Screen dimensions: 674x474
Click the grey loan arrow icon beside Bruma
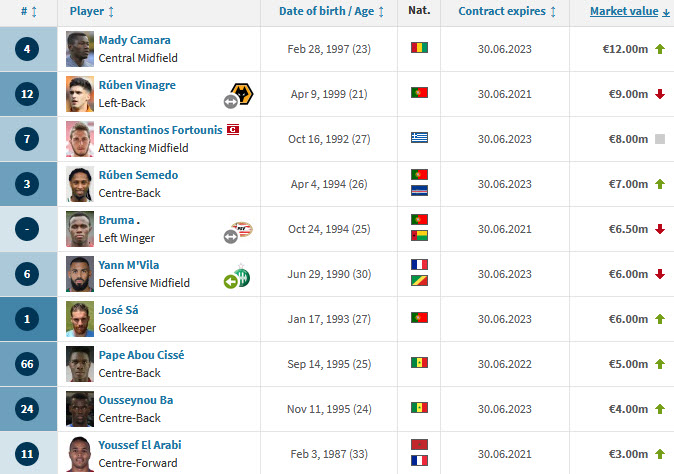(x=231, y=236)
